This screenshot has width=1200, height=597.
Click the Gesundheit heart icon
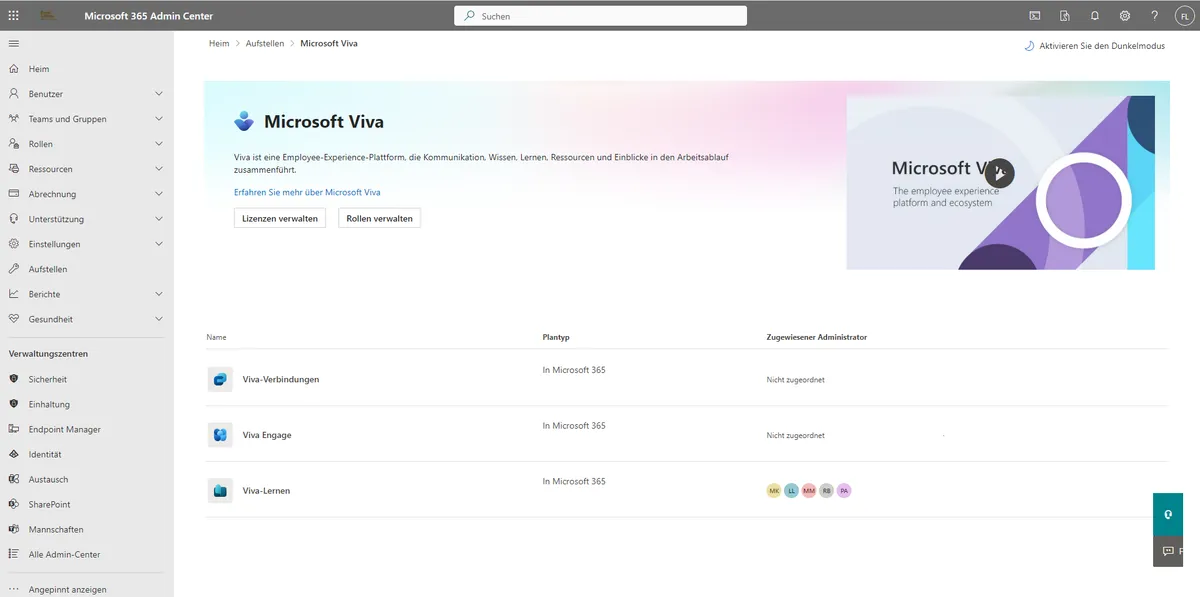[x=14, y=319]
